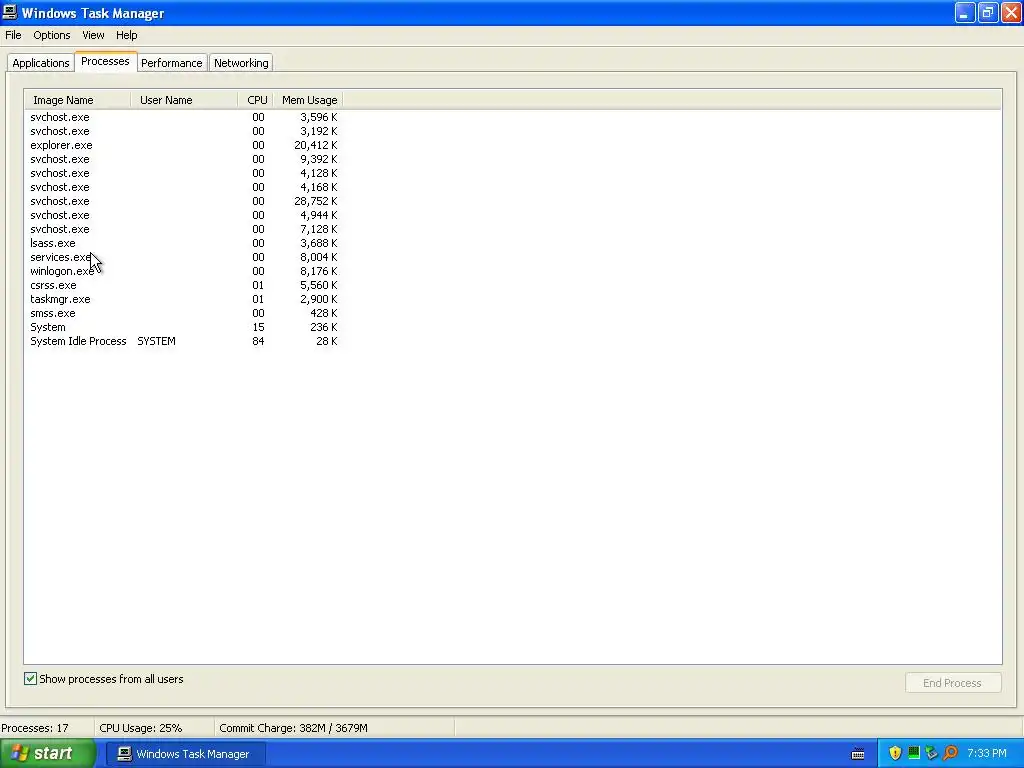
Task: Click the 5,560 K memory value
Action: point(319,285)
